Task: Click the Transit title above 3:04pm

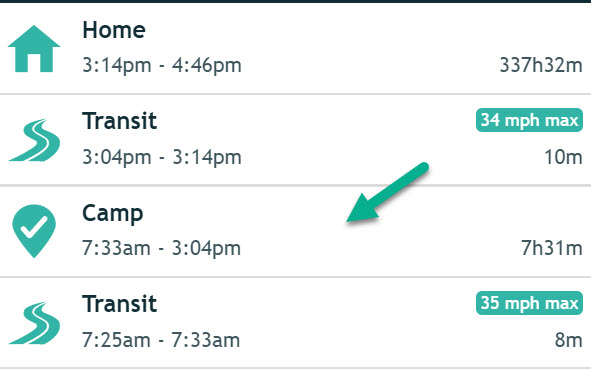Action: pos(119,121)
